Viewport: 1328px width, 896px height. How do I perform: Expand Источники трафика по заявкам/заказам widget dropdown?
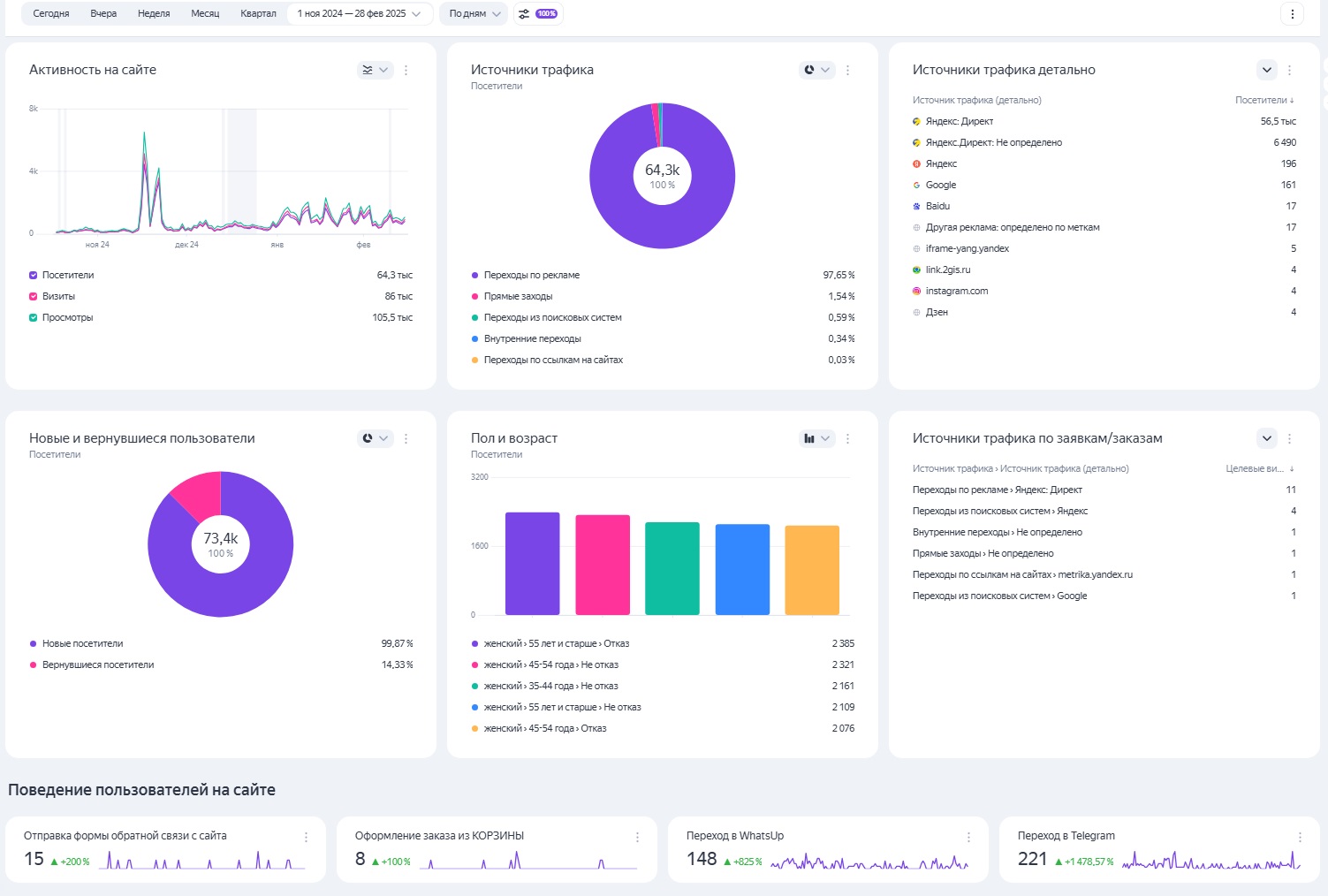click(x=1267, y=438)
